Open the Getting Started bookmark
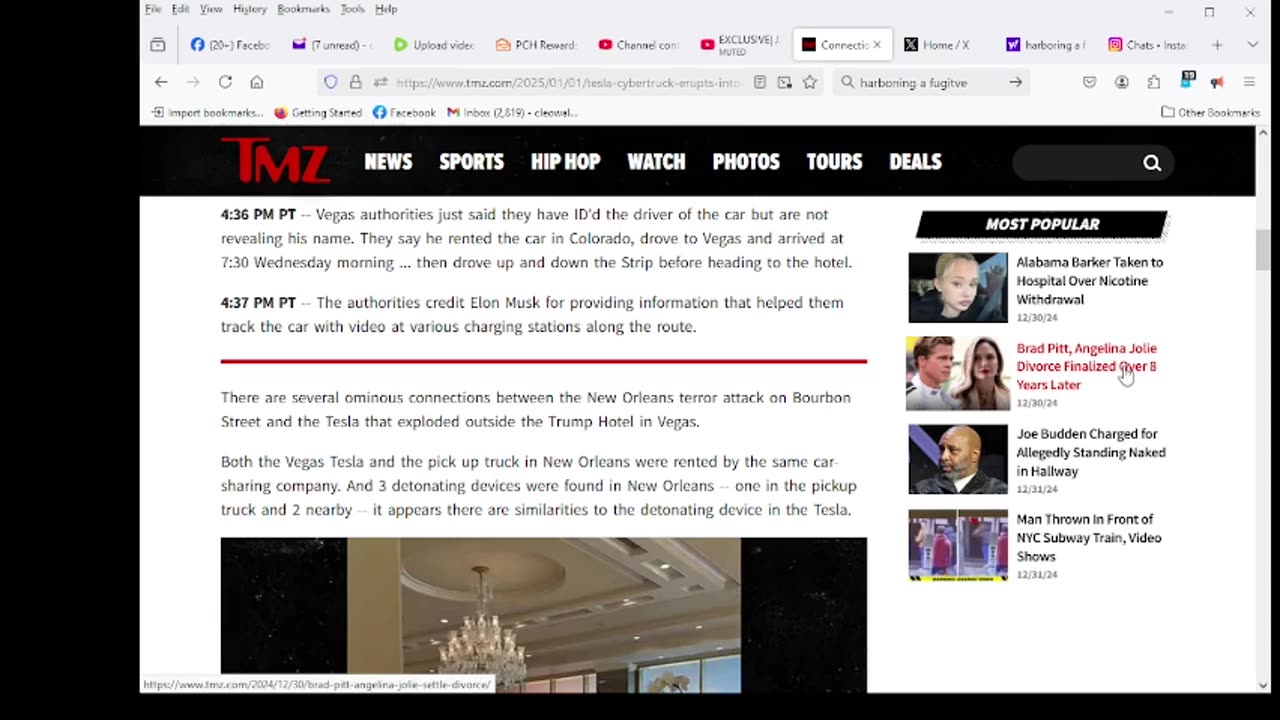The height and width of the screenshot is (720, 1280). (x=318, y=112)
